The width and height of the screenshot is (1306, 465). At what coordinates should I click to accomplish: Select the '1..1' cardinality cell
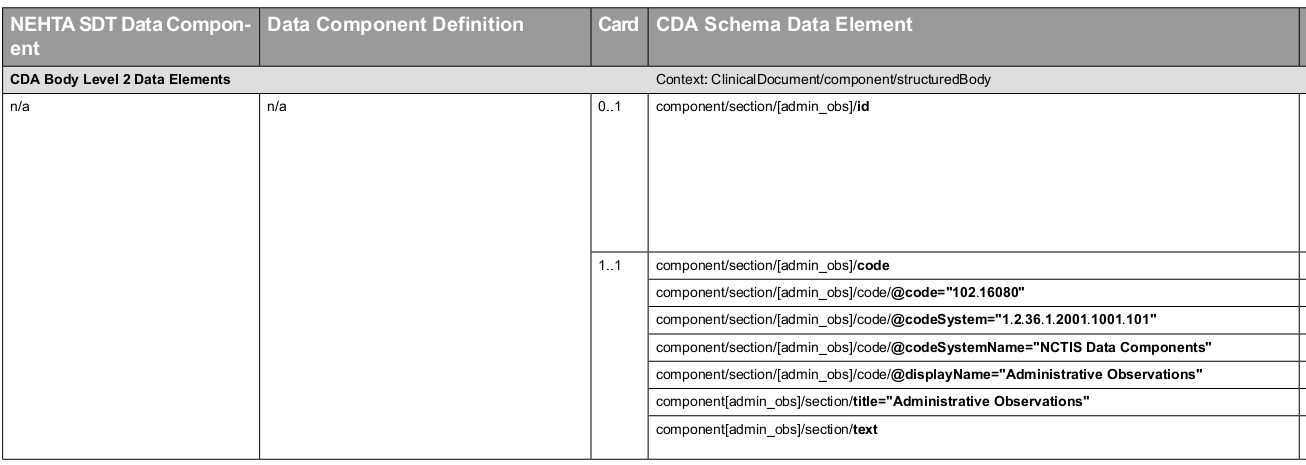609,266
